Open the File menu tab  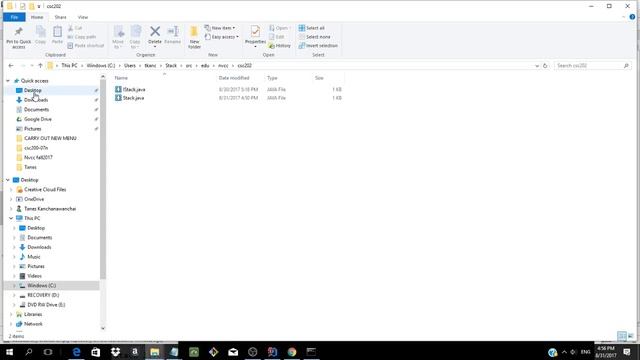click(x=14, y=17)
